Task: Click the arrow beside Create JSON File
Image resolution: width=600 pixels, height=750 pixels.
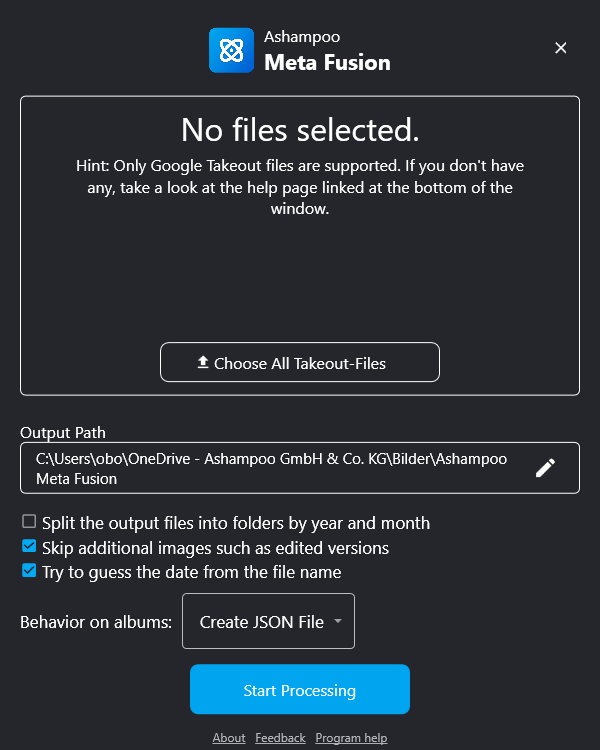Action: (338, 621)
